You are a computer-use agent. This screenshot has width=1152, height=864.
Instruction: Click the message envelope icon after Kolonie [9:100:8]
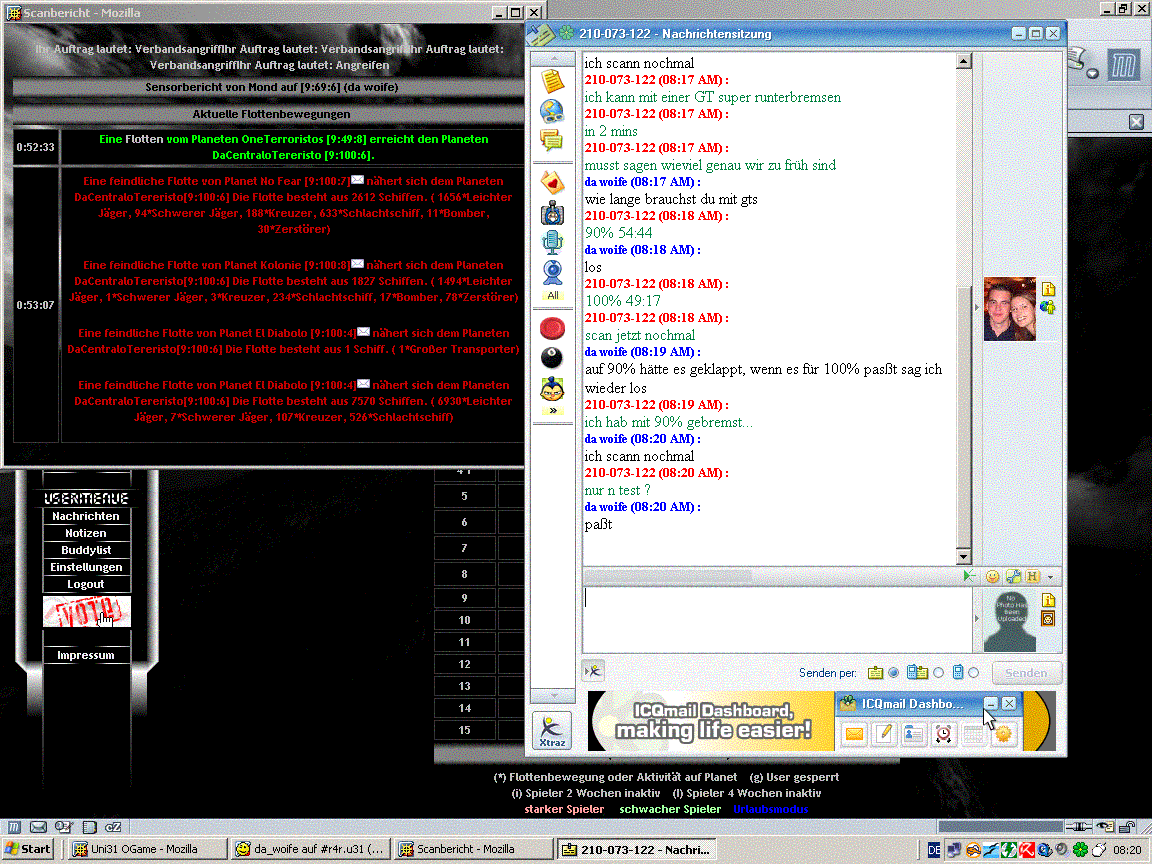pos(357,264)
